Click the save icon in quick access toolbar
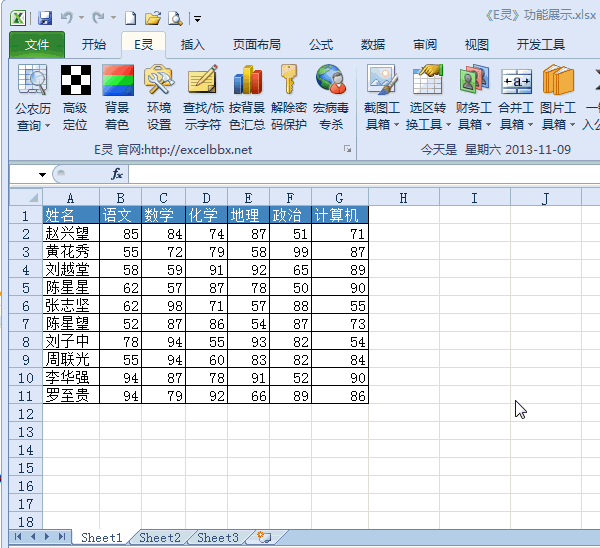The image size is (600, 548). tap(45, 18)
